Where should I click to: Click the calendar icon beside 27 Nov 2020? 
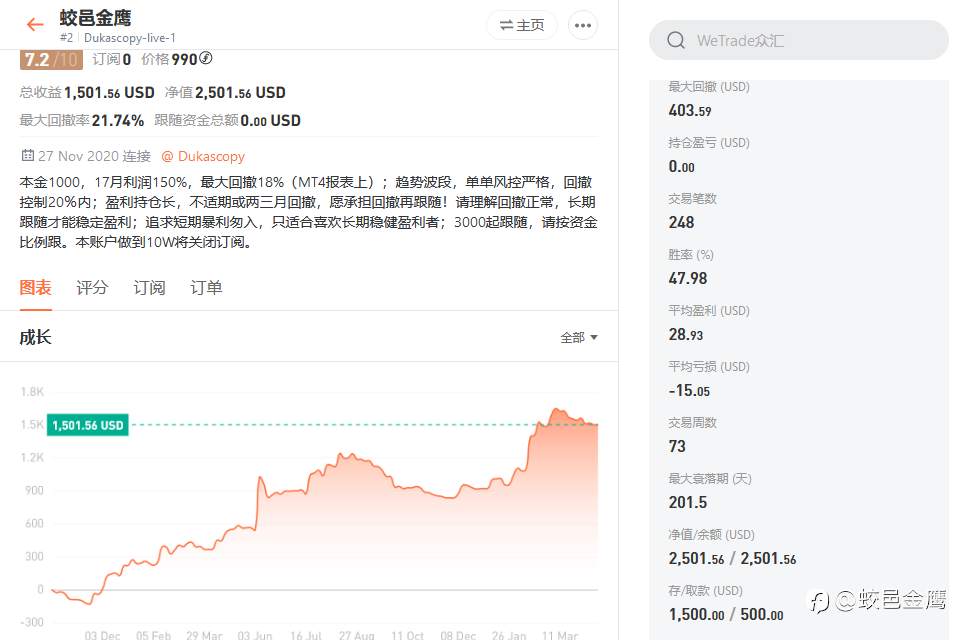27,155
